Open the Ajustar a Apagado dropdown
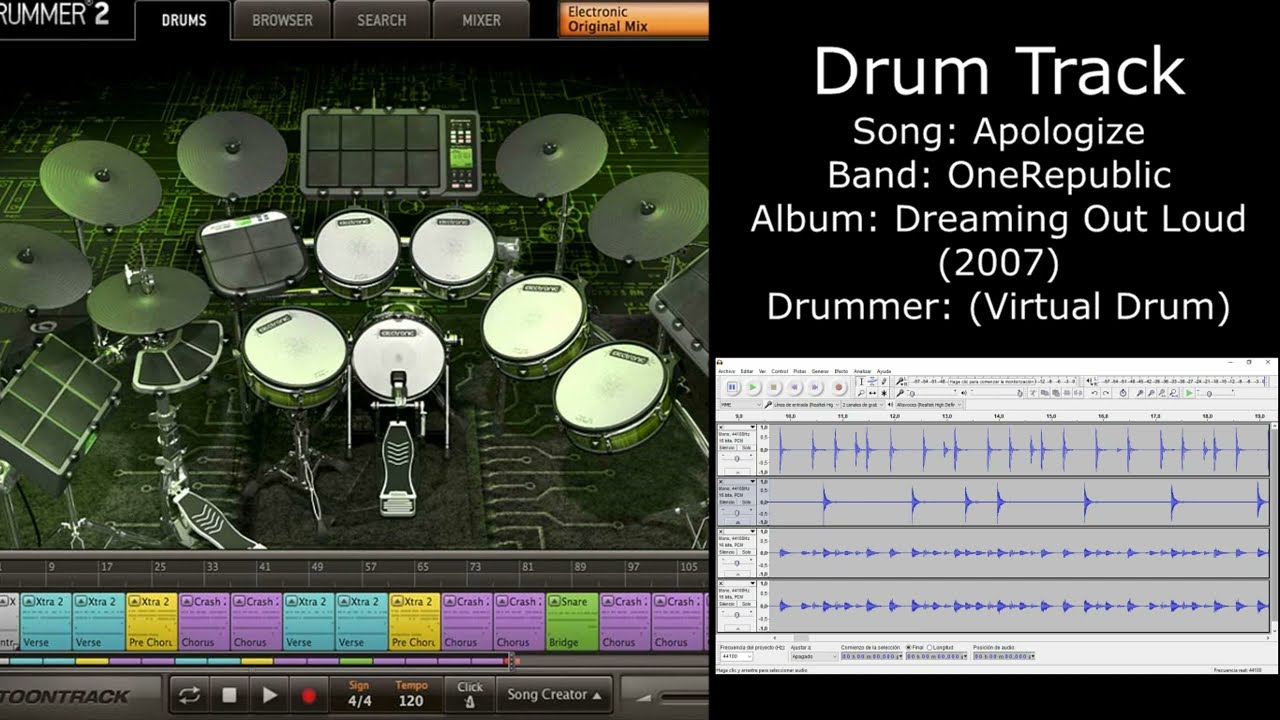Viewport: 1280px width, 720px height. click(814, 656)
